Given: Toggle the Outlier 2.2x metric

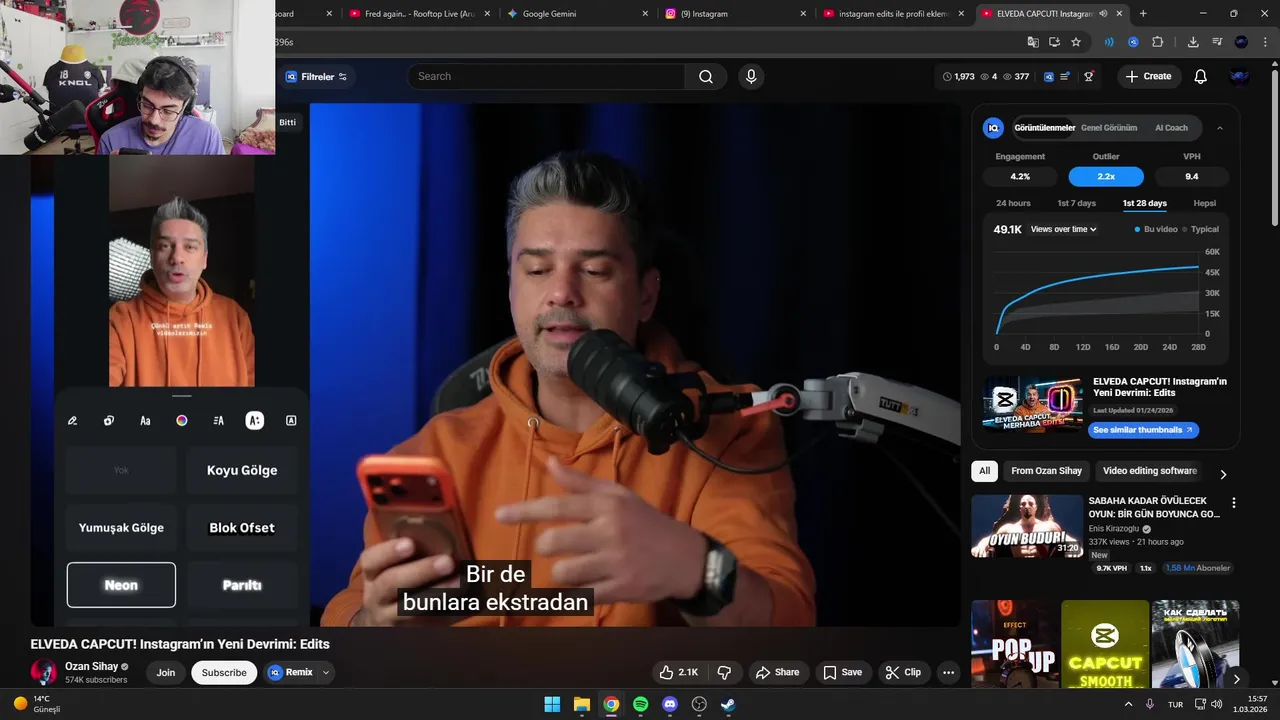Looking at the screenshot, I should tap(1106, 176).
